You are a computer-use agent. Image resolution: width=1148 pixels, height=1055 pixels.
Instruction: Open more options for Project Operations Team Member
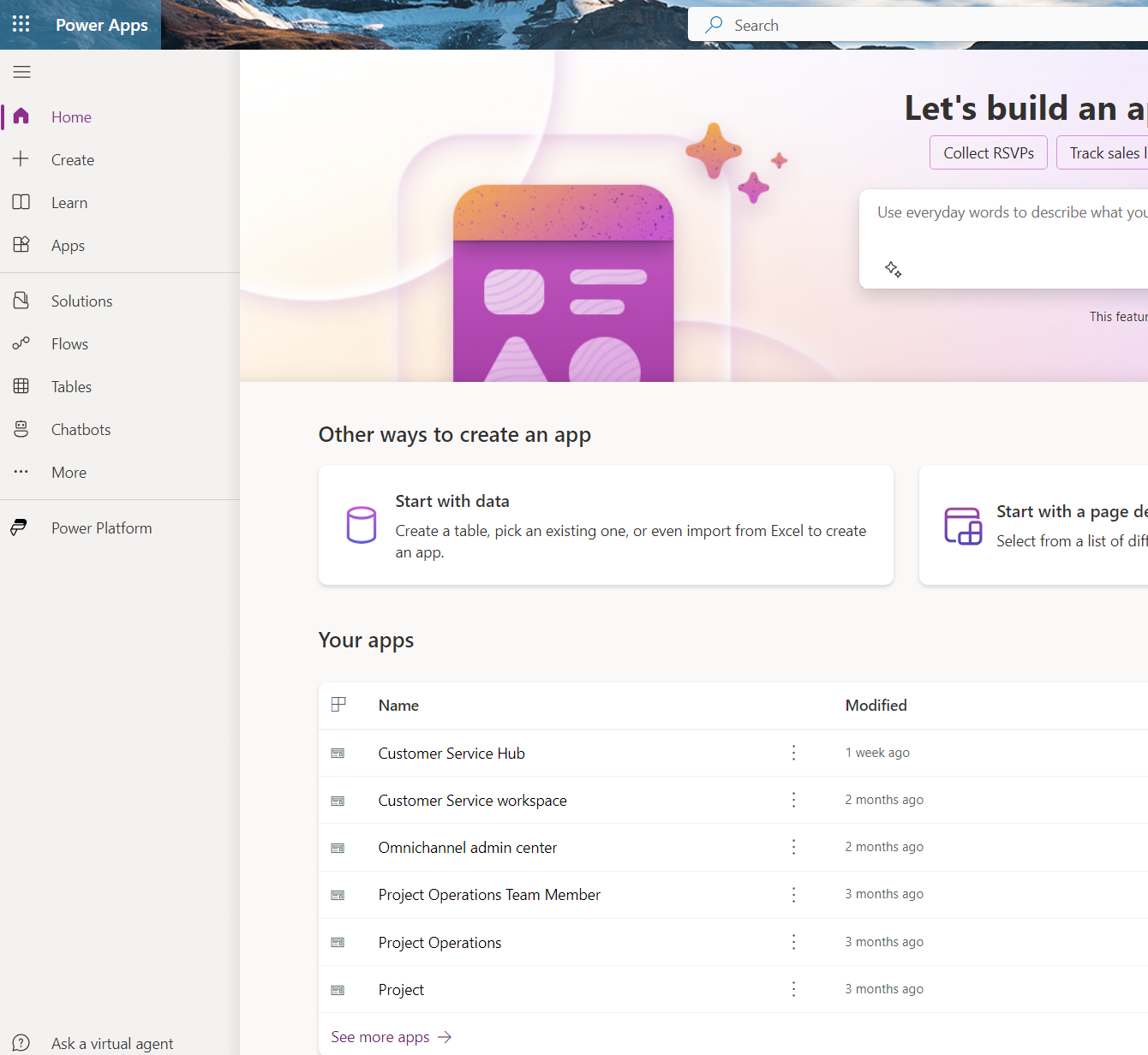[x=794, y=895]
